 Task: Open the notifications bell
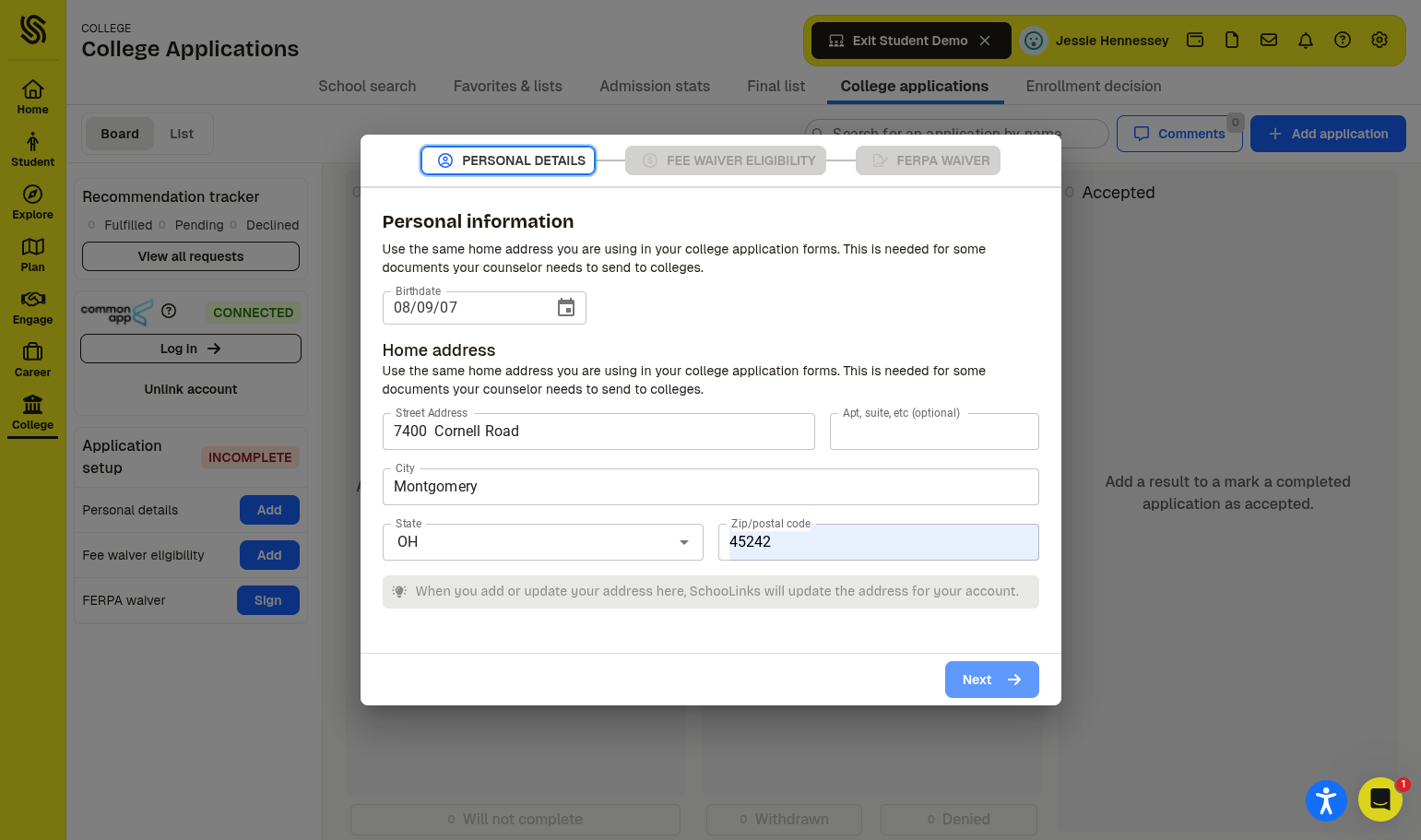pyautogui.click(x=1306, y=40)
